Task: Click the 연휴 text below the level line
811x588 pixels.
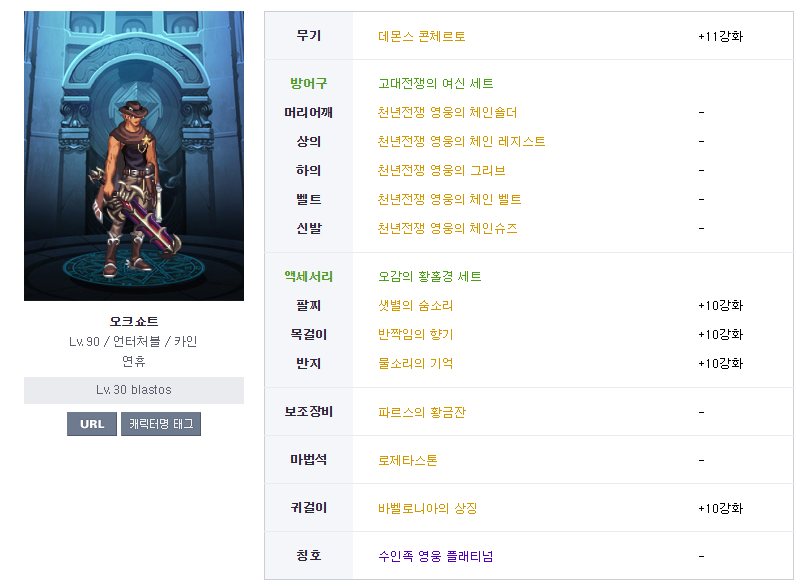Action: (134, 361)
